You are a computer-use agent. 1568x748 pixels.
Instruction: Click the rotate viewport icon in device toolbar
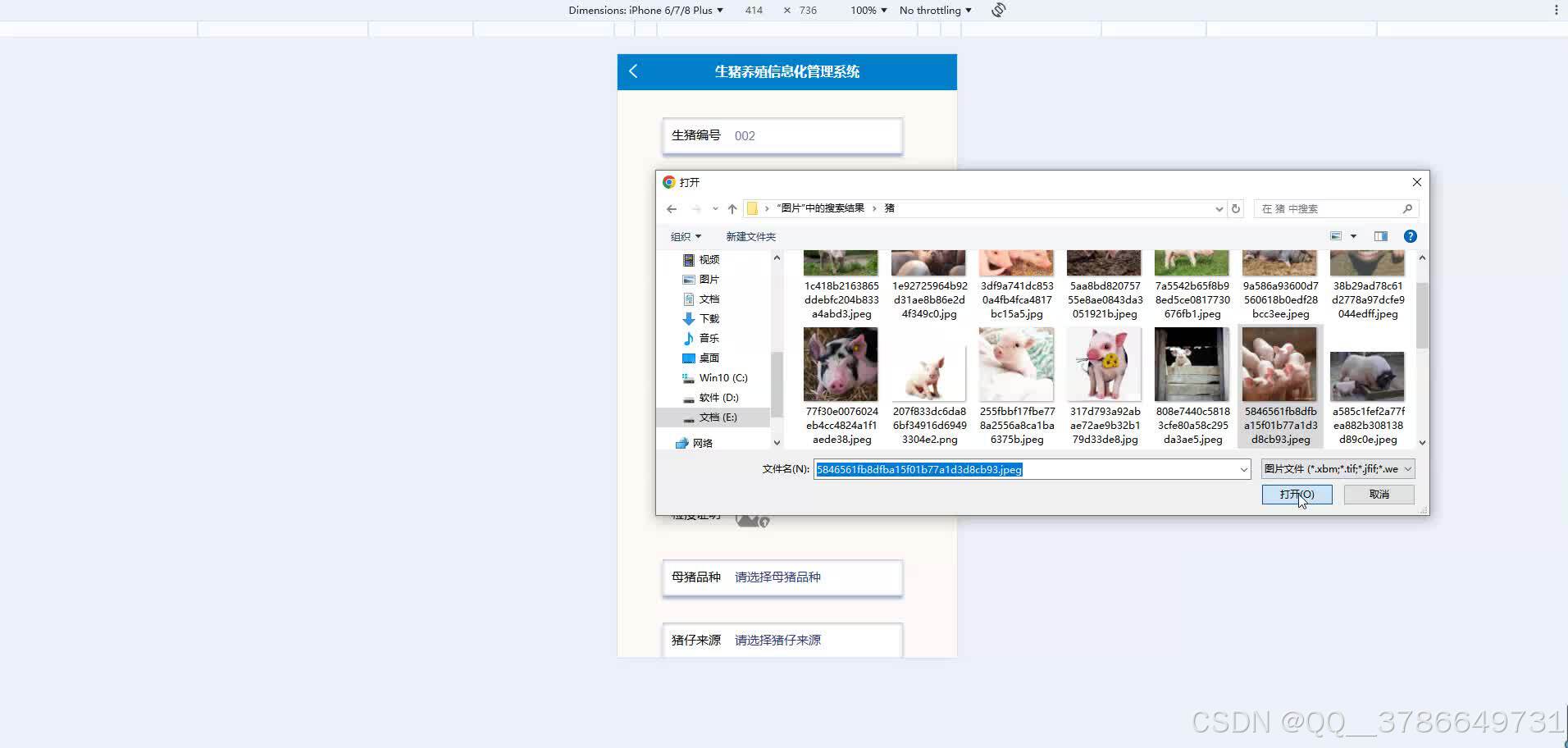tap(997, 10)
